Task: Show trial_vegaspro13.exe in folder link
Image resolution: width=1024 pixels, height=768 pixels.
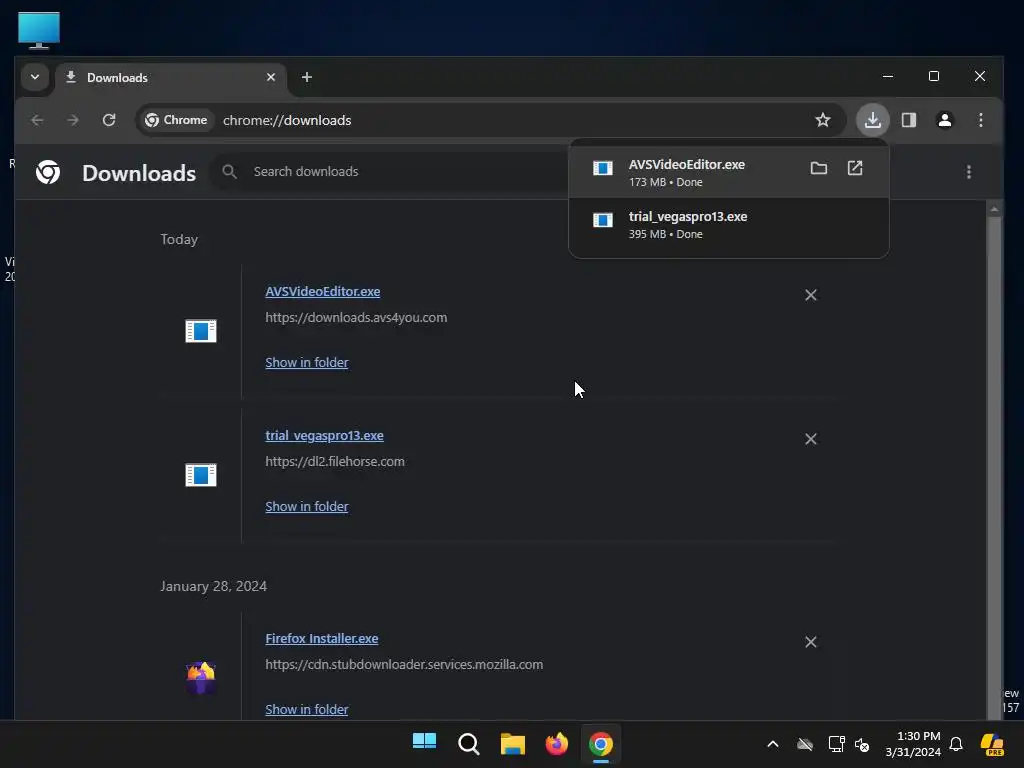Action: coord(307,506)
